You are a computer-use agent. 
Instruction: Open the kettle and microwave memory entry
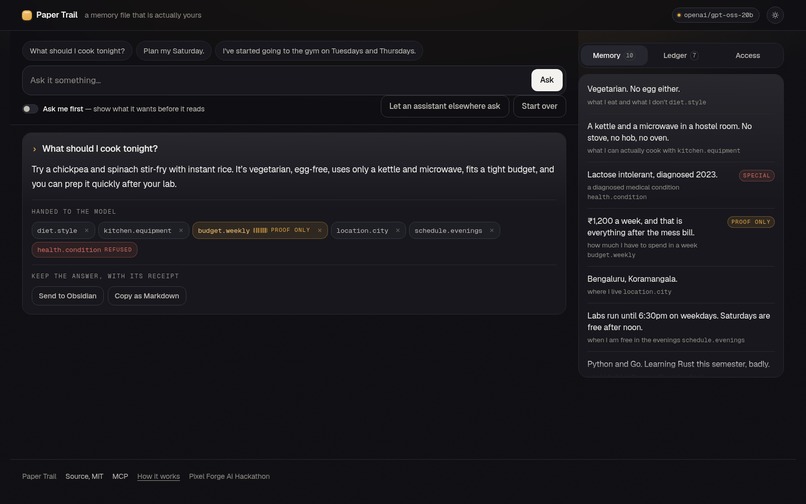pyautogui.click(x=681, y=138)
